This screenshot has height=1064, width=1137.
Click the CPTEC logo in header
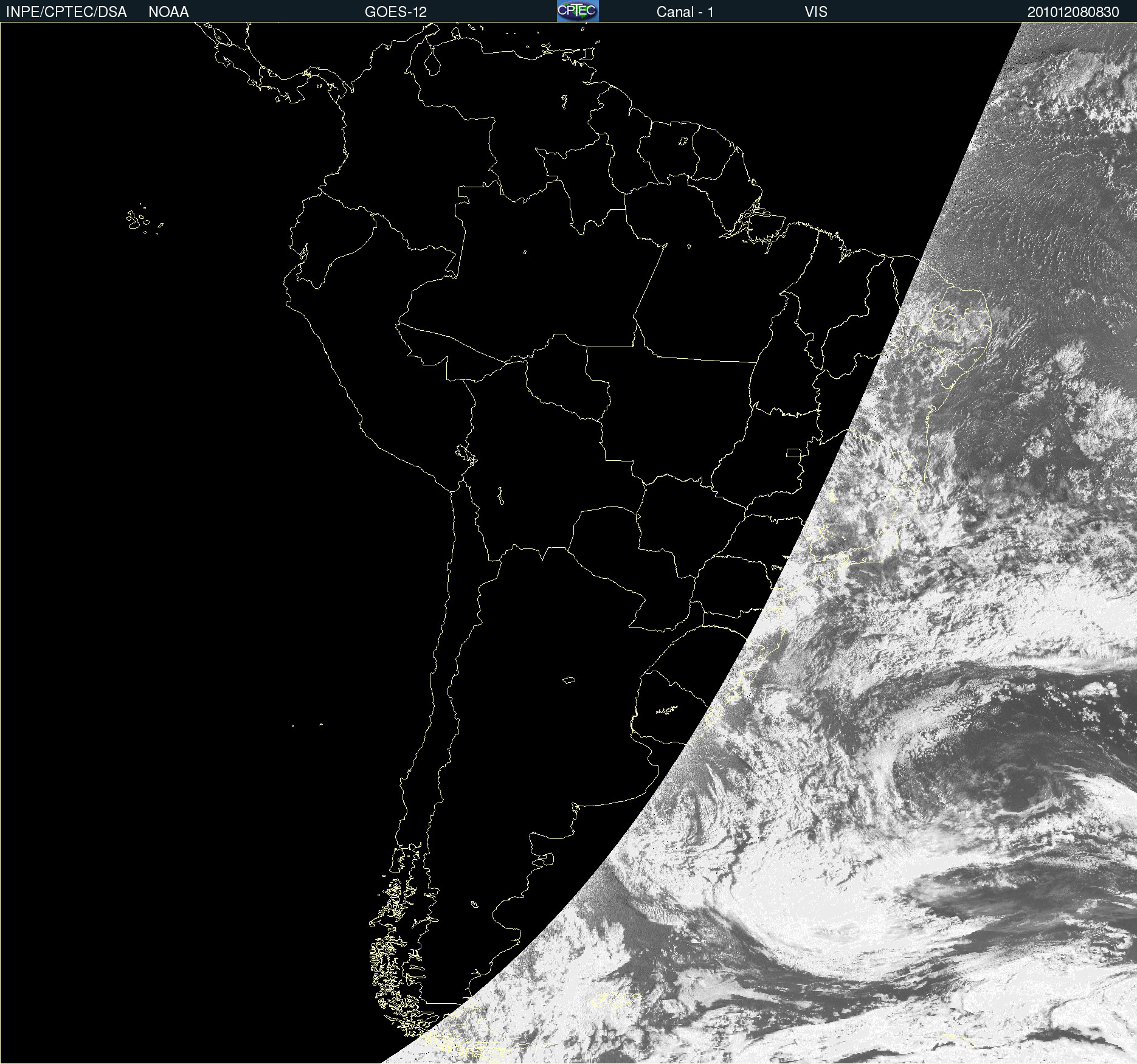click(x=578, y=11)
